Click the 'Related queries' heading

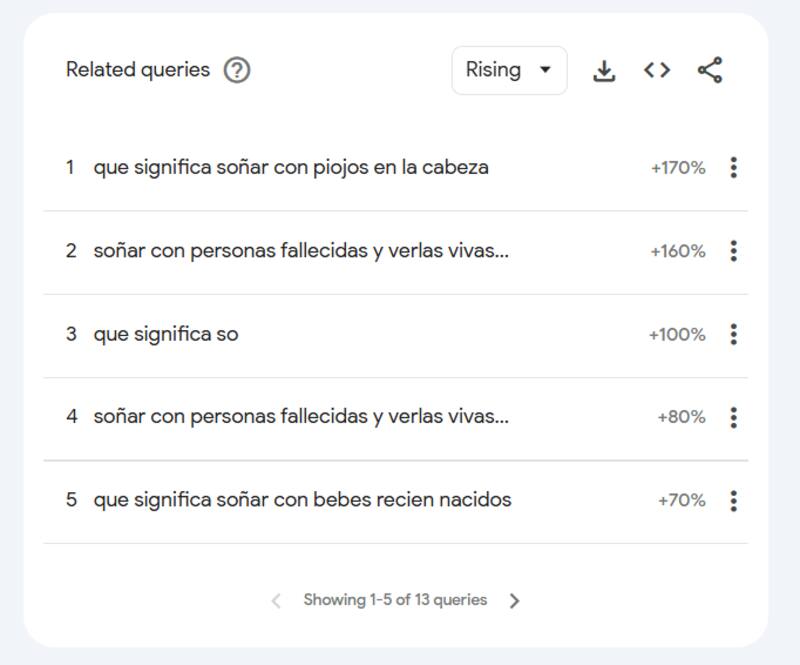coord(138,70)
